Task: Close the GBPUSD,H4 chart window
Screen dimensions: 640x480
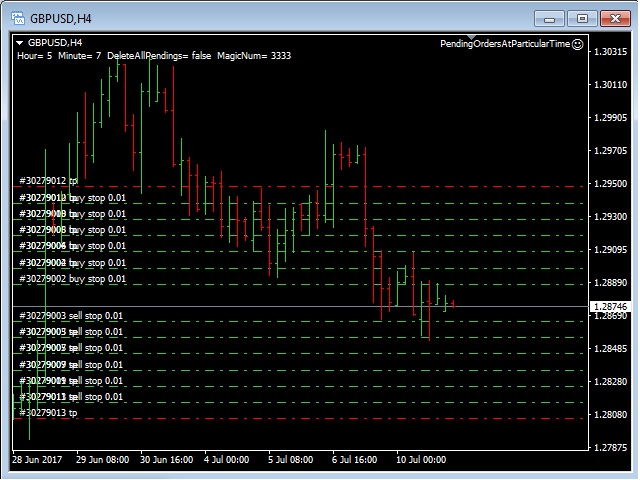Action: 613,18
